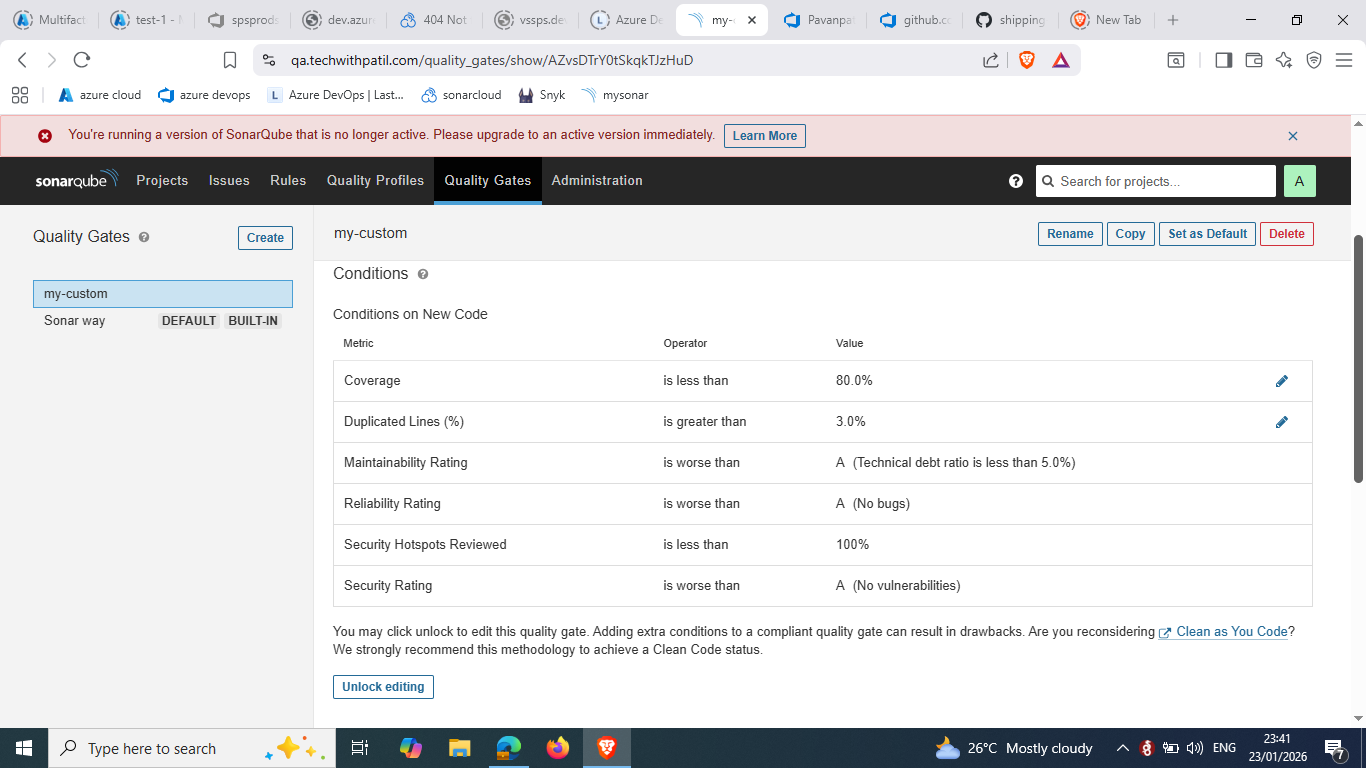Viewport: 1366px width, 768px height.
Task: Open the Administration menu
Action: (596, 181)
